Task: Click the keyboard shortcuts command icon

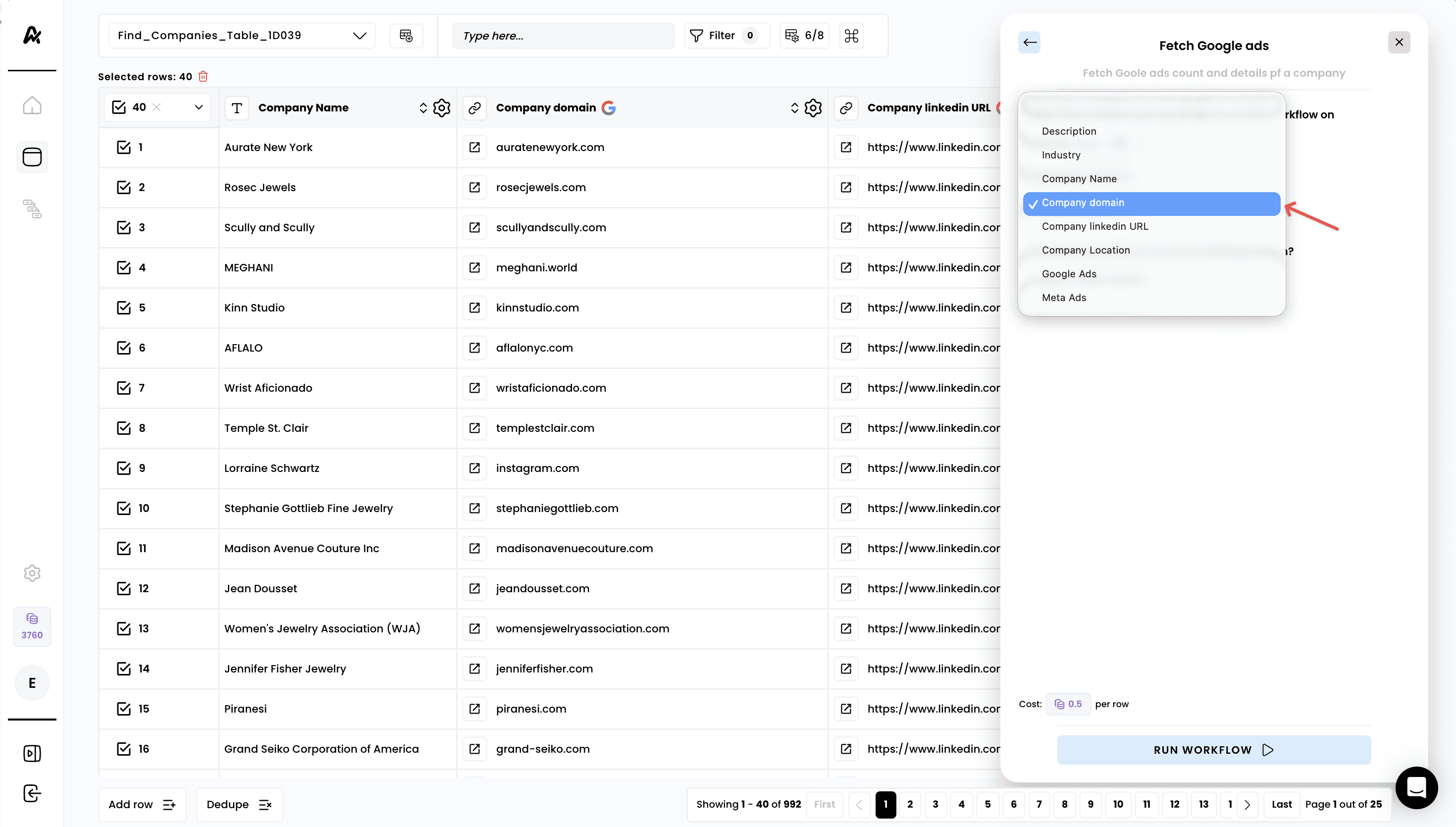Action: tap(851, 36)
